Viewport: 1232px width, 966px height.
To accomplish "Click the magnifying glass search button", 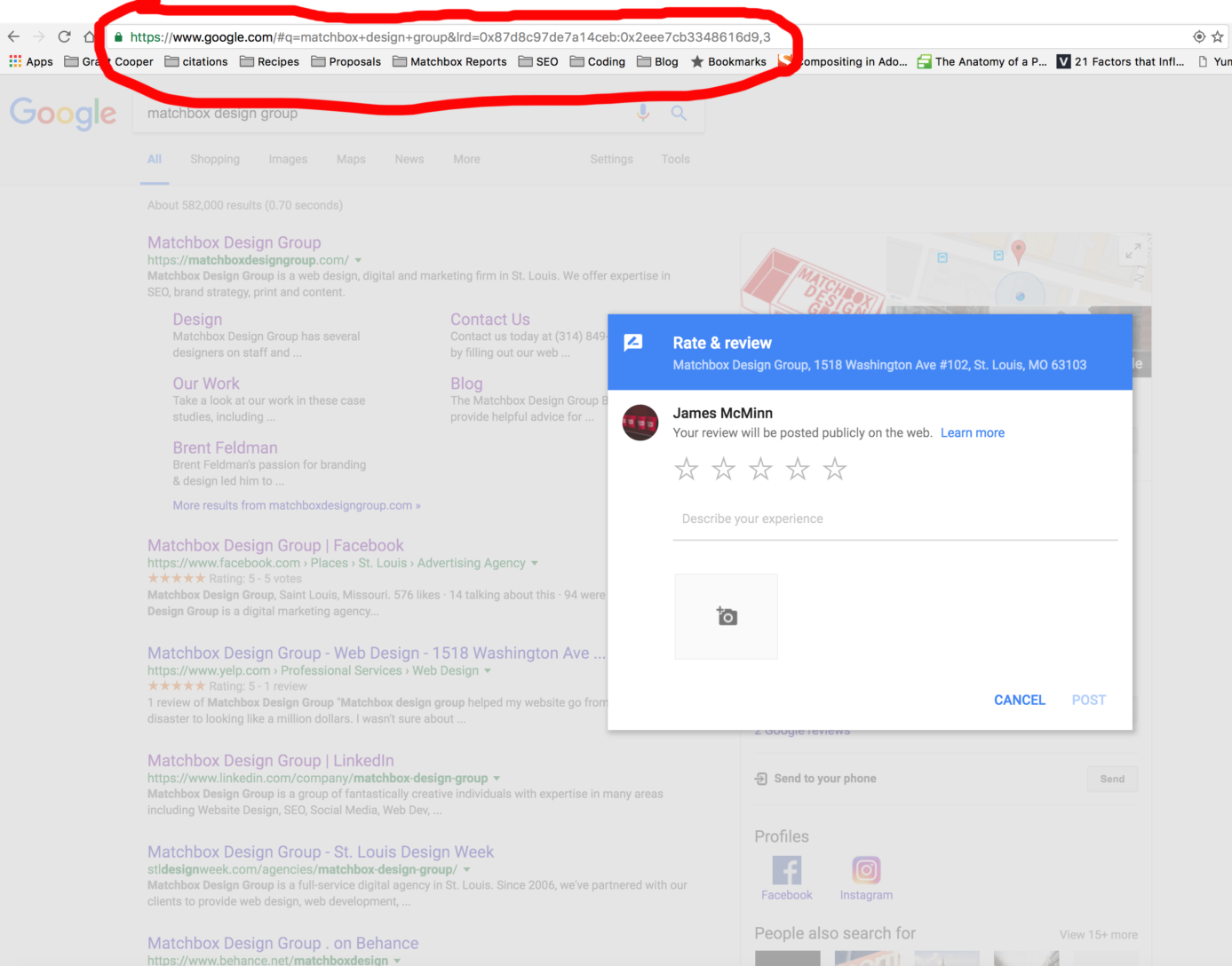I will tap(679, 113).
